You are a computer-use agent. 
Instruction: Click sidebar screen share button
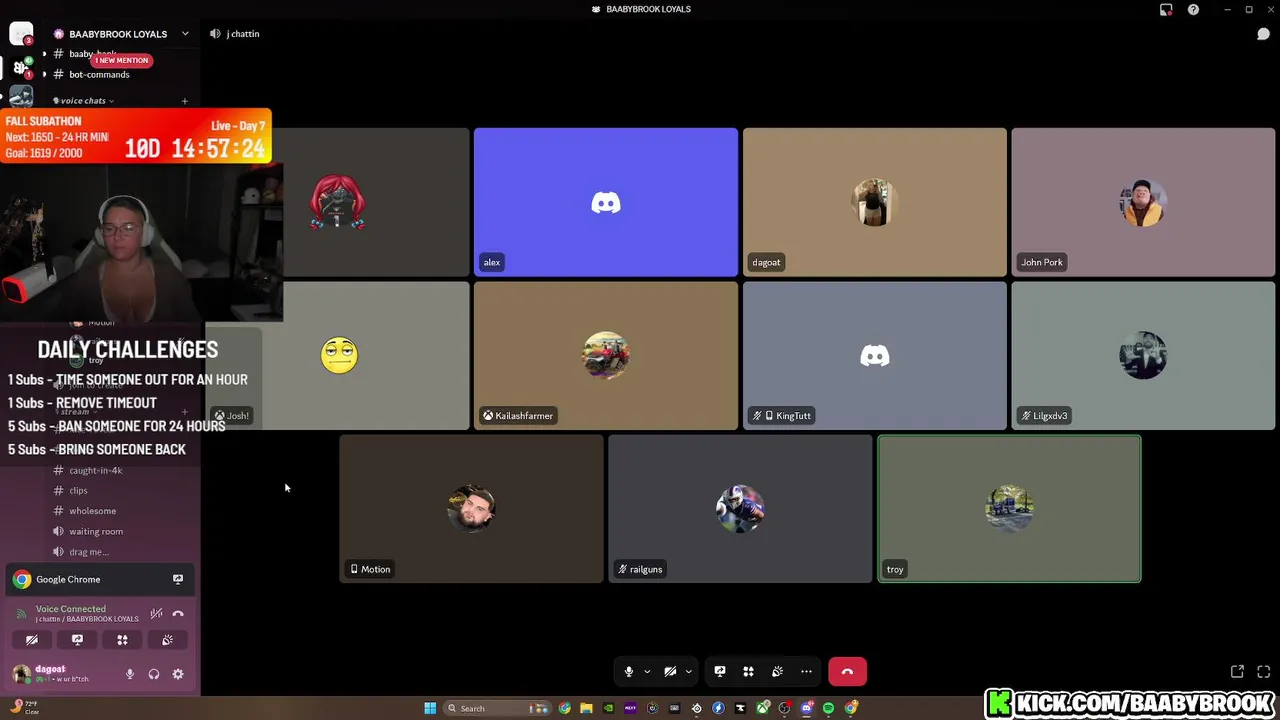pyautogui.click(x=77, y=640)
